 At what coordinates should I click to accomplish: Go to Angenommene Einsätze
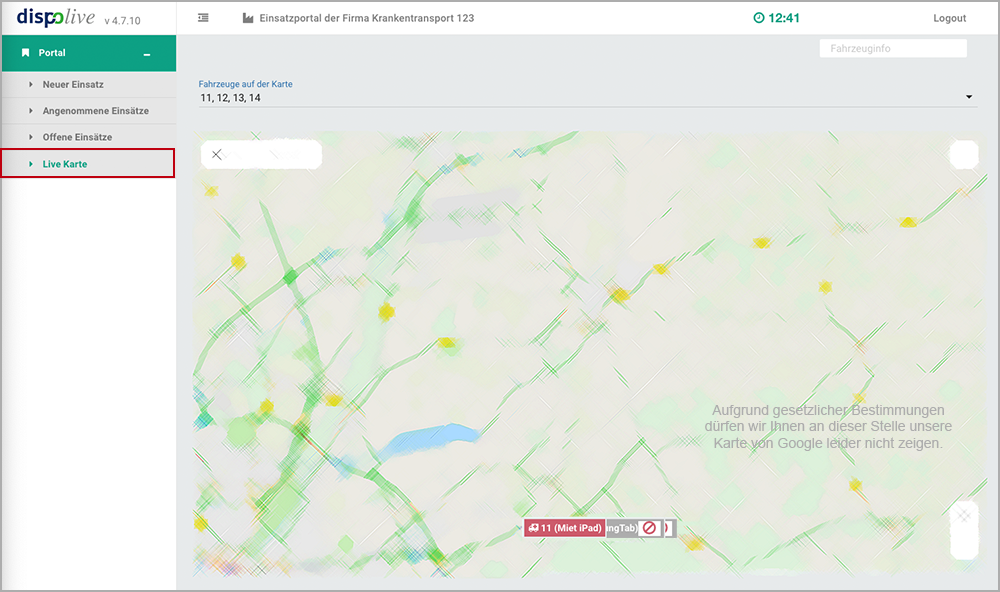(95, 110)
